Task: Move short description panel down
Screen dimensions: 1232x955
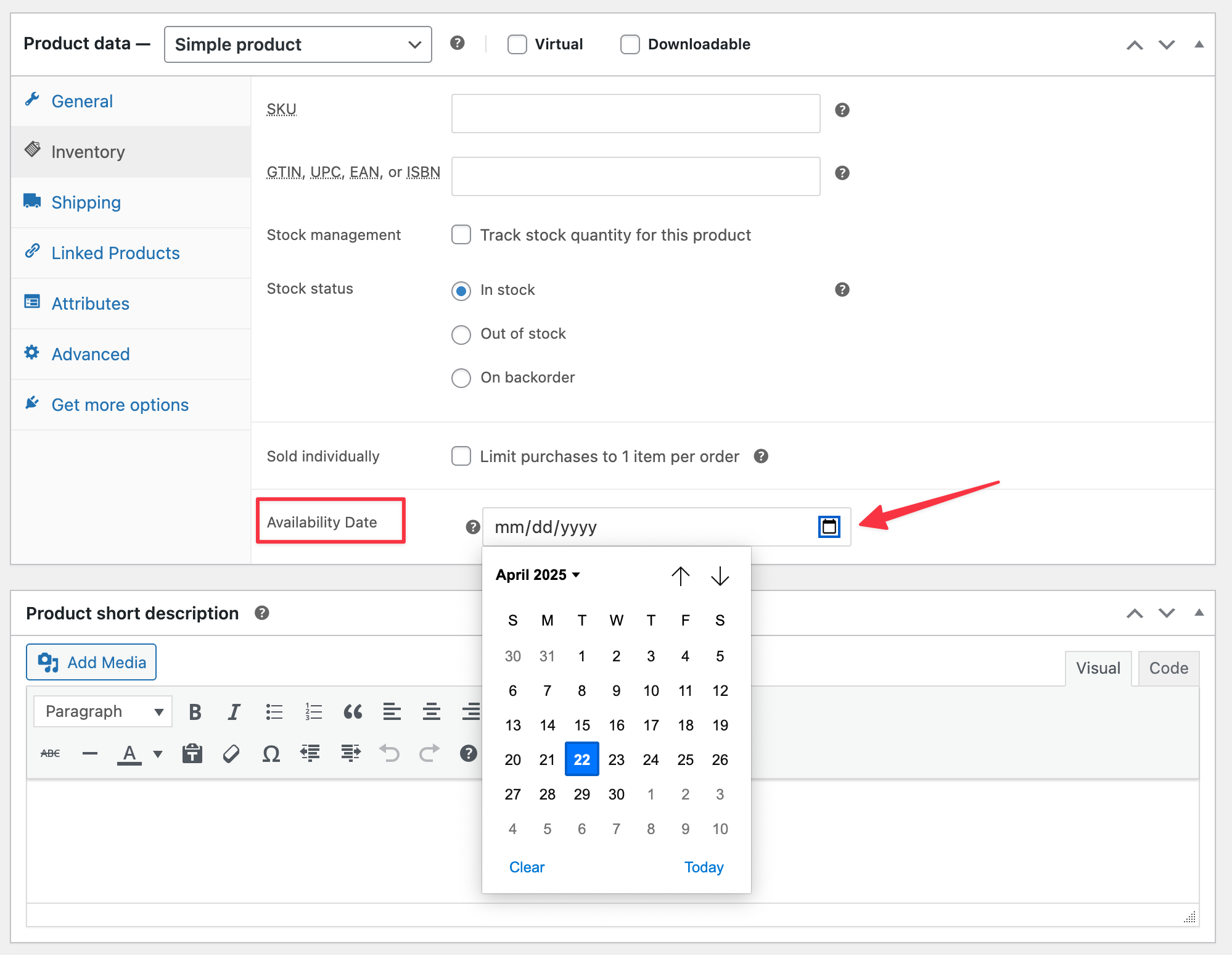Action: click(1167, 613)
